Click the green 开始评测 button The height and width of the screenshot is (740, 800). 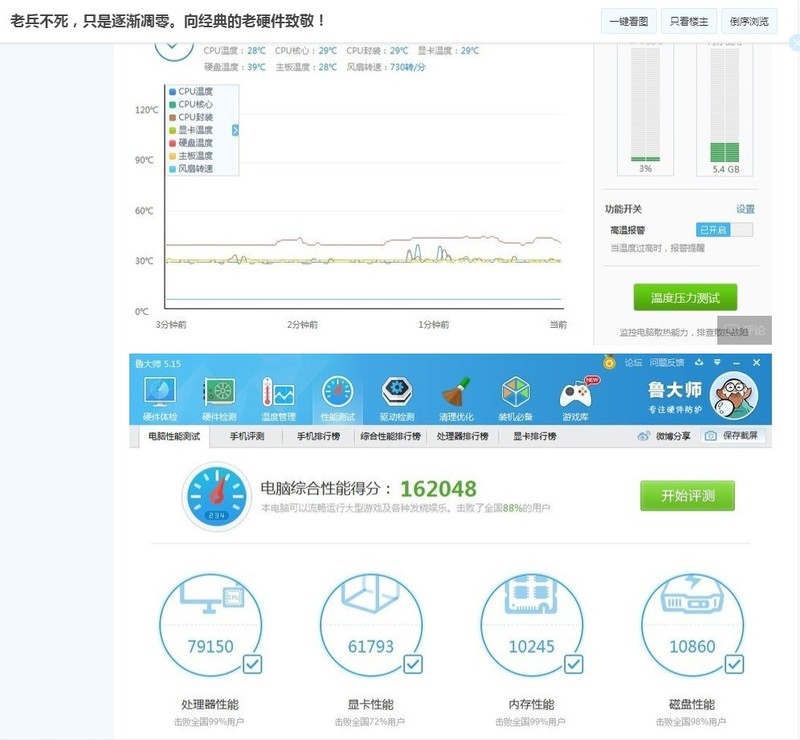tap(688, 496)
